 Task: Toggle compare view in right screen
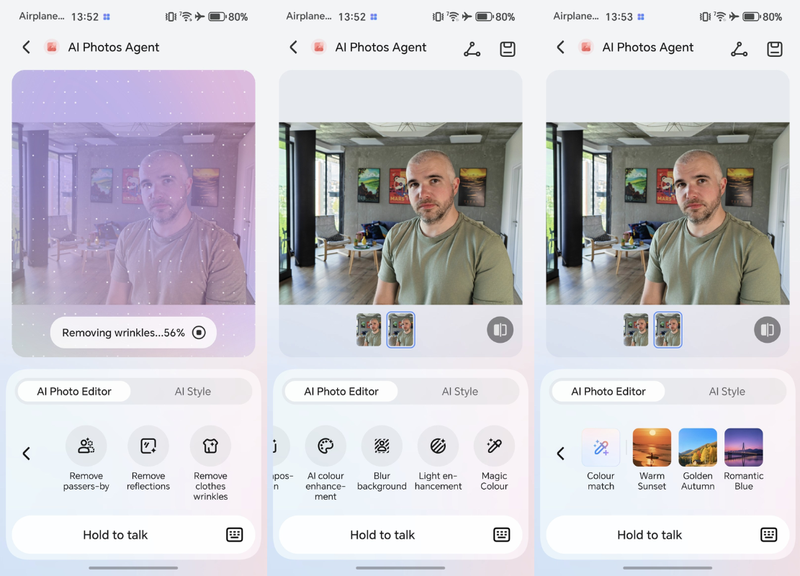[x=767, y=330]
